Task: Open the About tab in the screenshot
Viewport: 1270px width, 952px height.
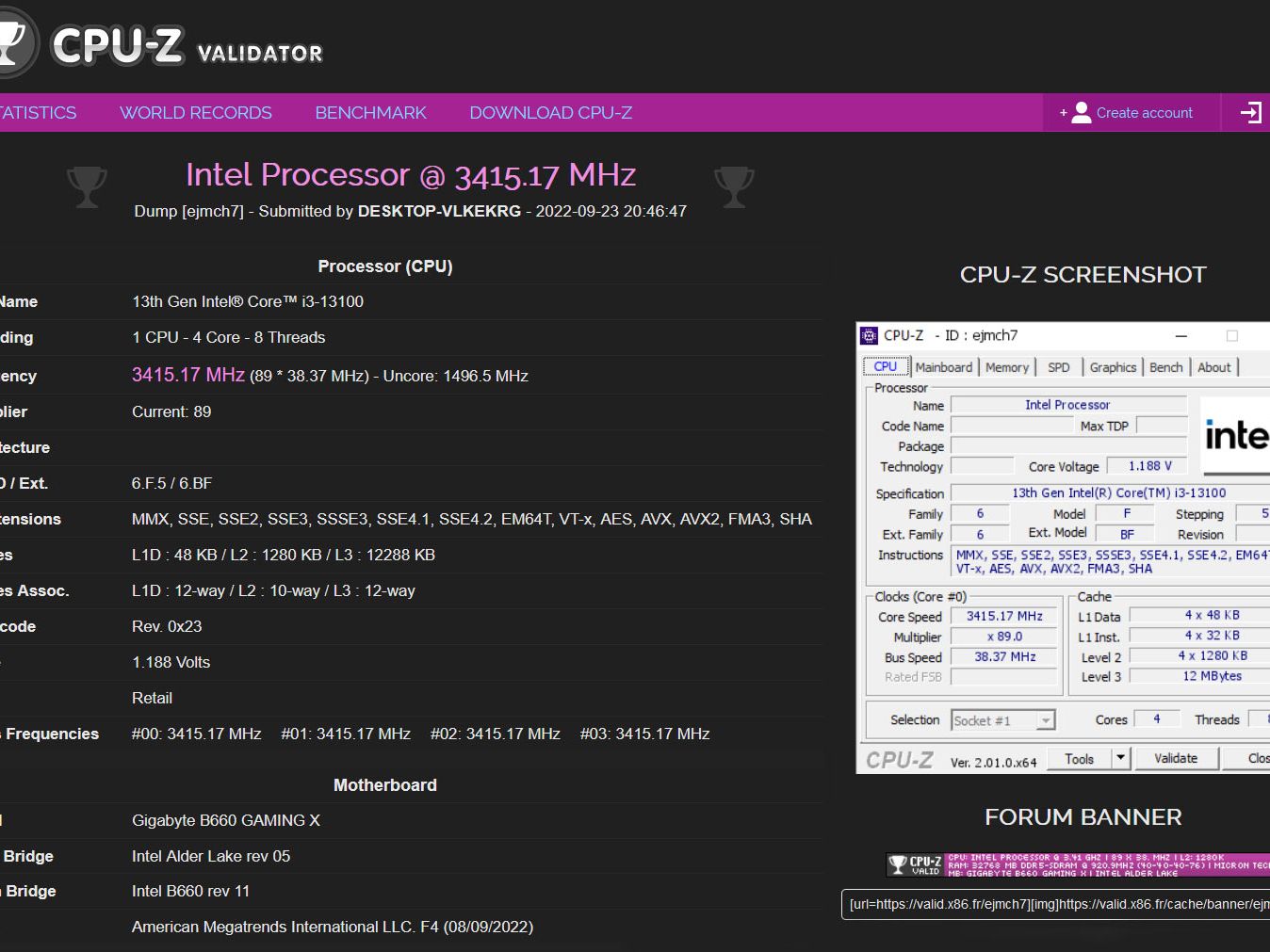Action: pos(1214,367)
